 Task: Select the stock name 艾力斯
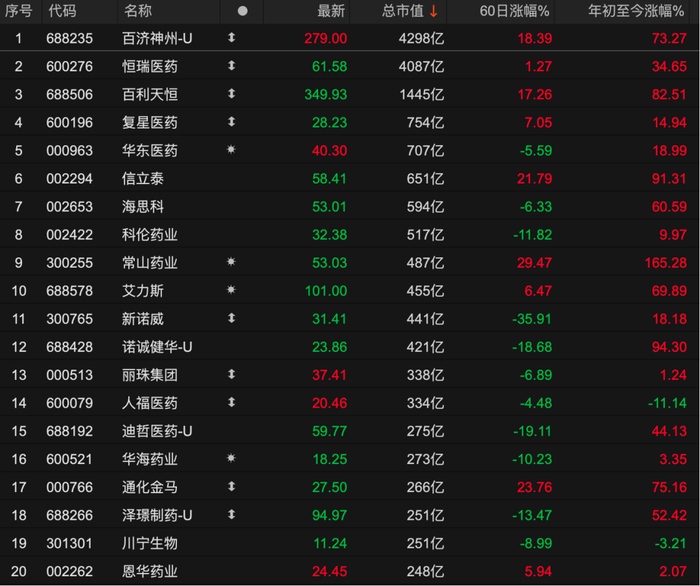click(143, 291)
